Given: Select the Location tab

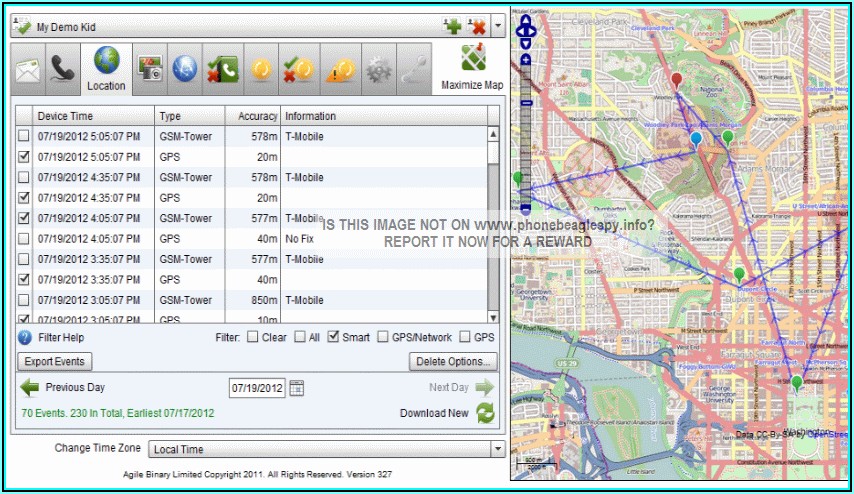Looking at the screenshot, I should pos(107,70).
